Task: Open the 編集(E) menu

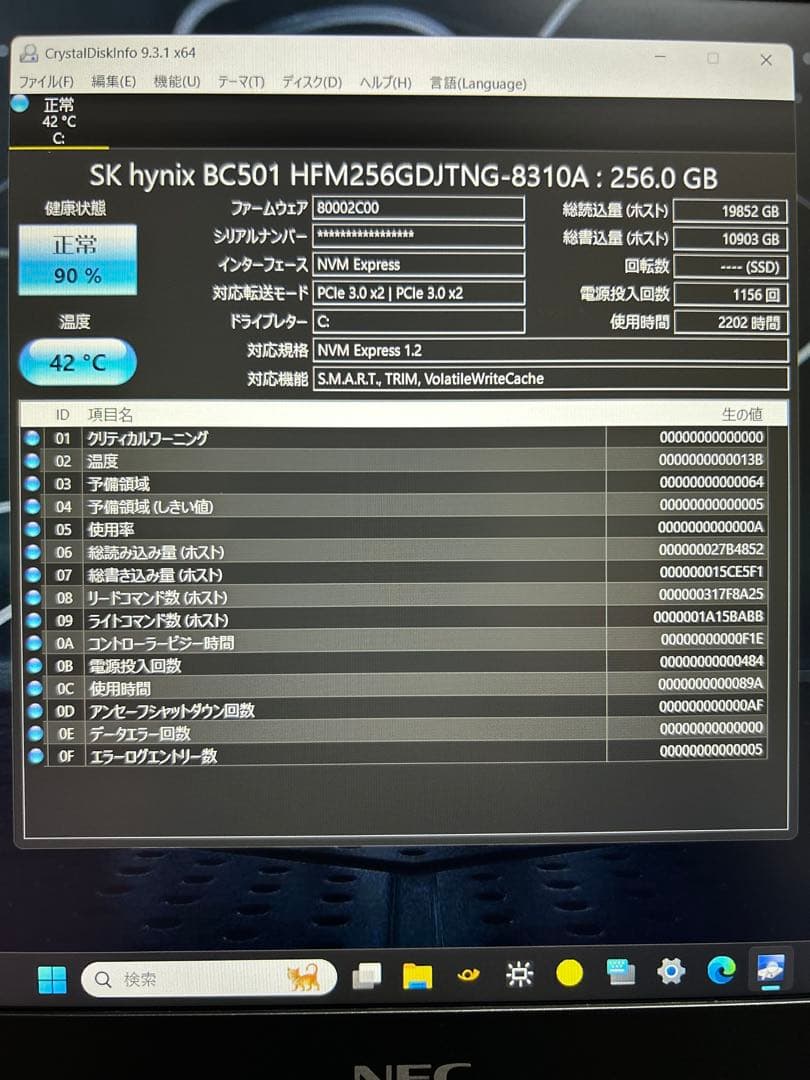Action: (114, 81)
